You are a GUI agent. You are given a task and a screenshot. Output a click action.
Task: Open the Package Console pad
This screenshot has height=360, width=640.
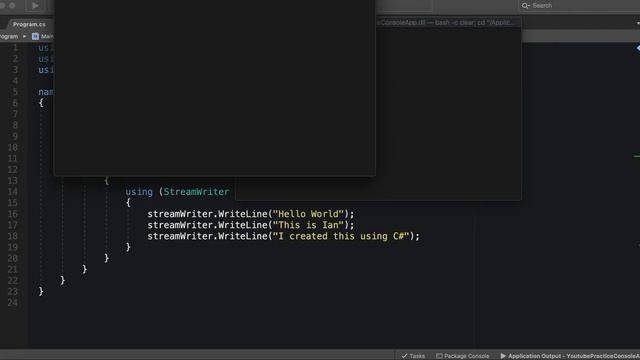462,356
